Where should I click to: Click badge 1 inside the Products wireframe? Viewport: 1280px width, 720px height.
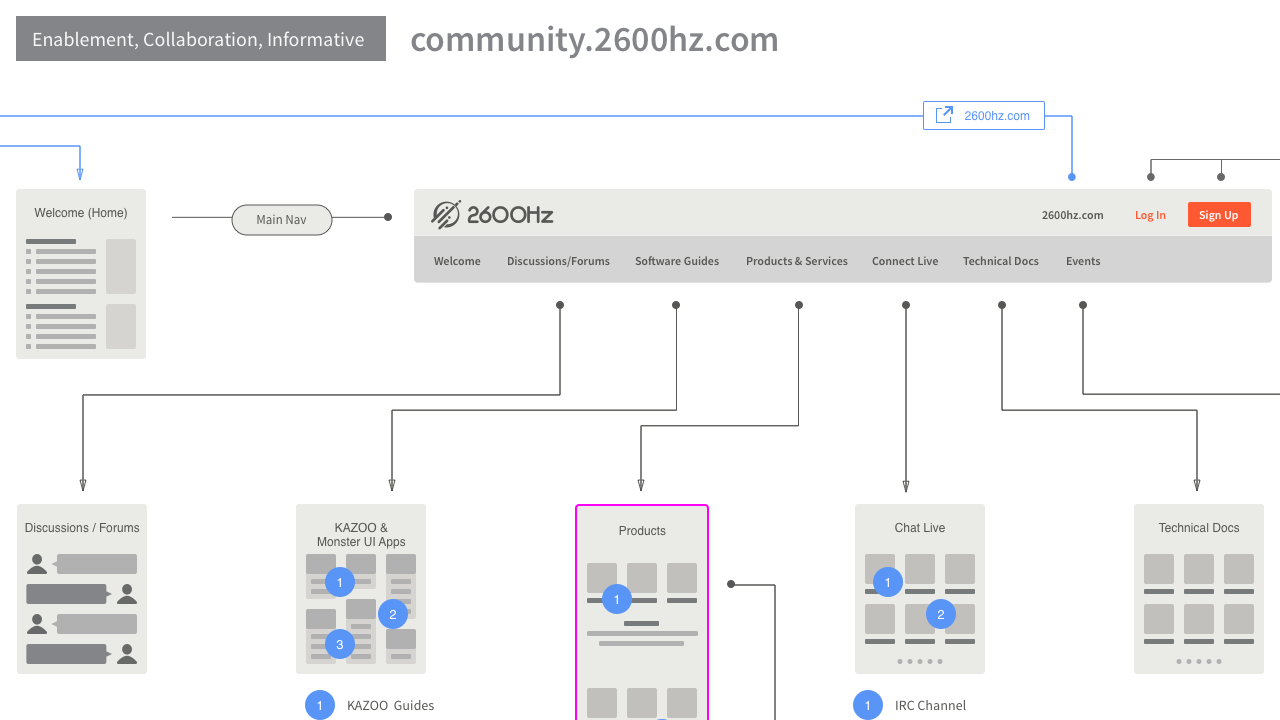tap(616, 599)
